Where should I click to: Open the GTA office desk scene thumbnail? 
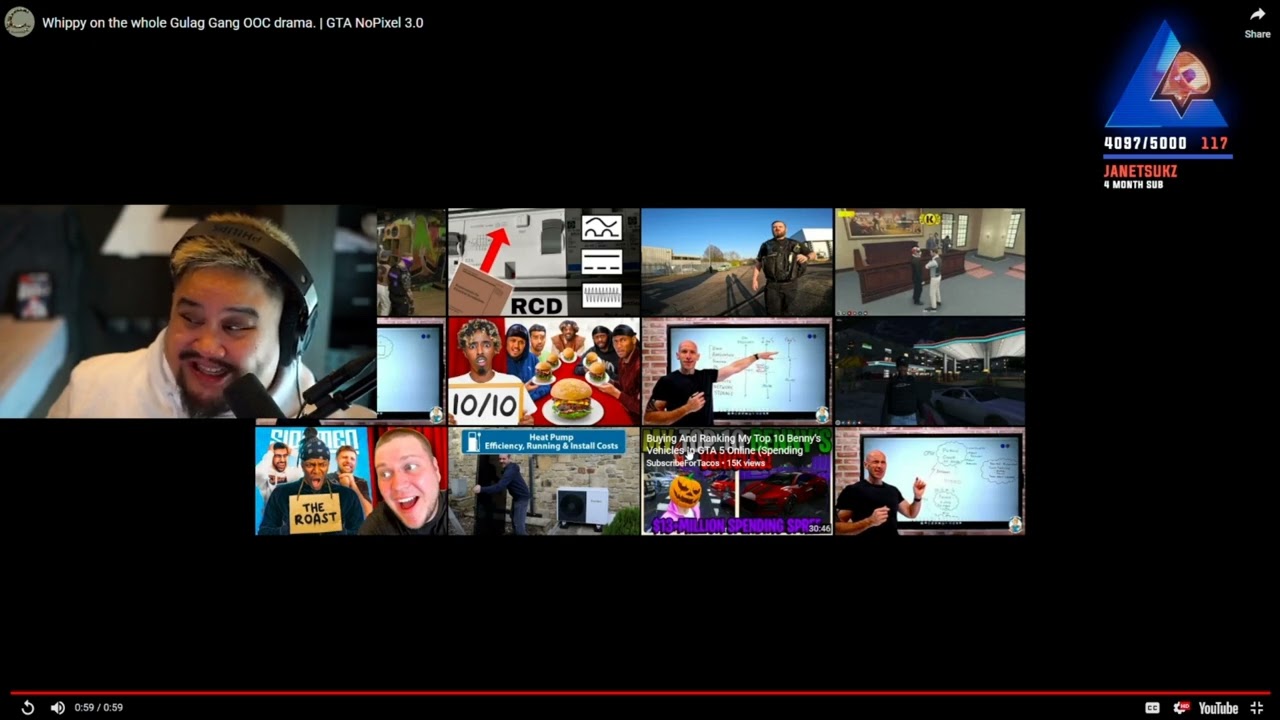pyautogui.click(x=930, y=262)
